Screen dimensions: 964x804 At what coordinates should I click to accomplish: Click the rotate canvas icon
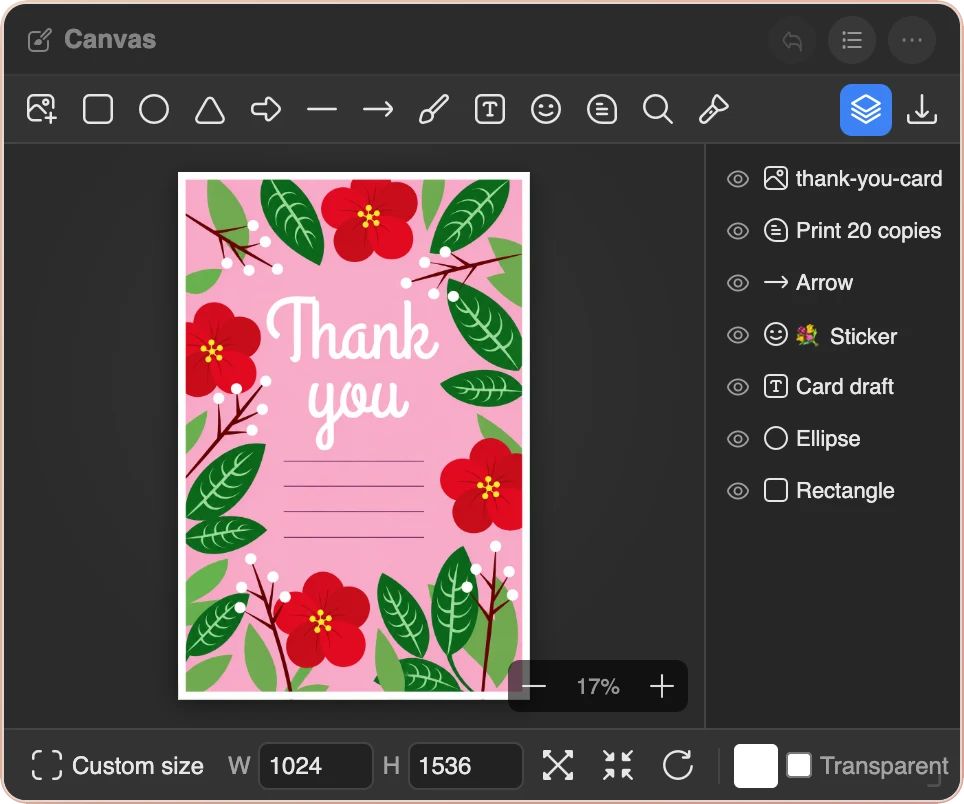(x=678, y=766)
